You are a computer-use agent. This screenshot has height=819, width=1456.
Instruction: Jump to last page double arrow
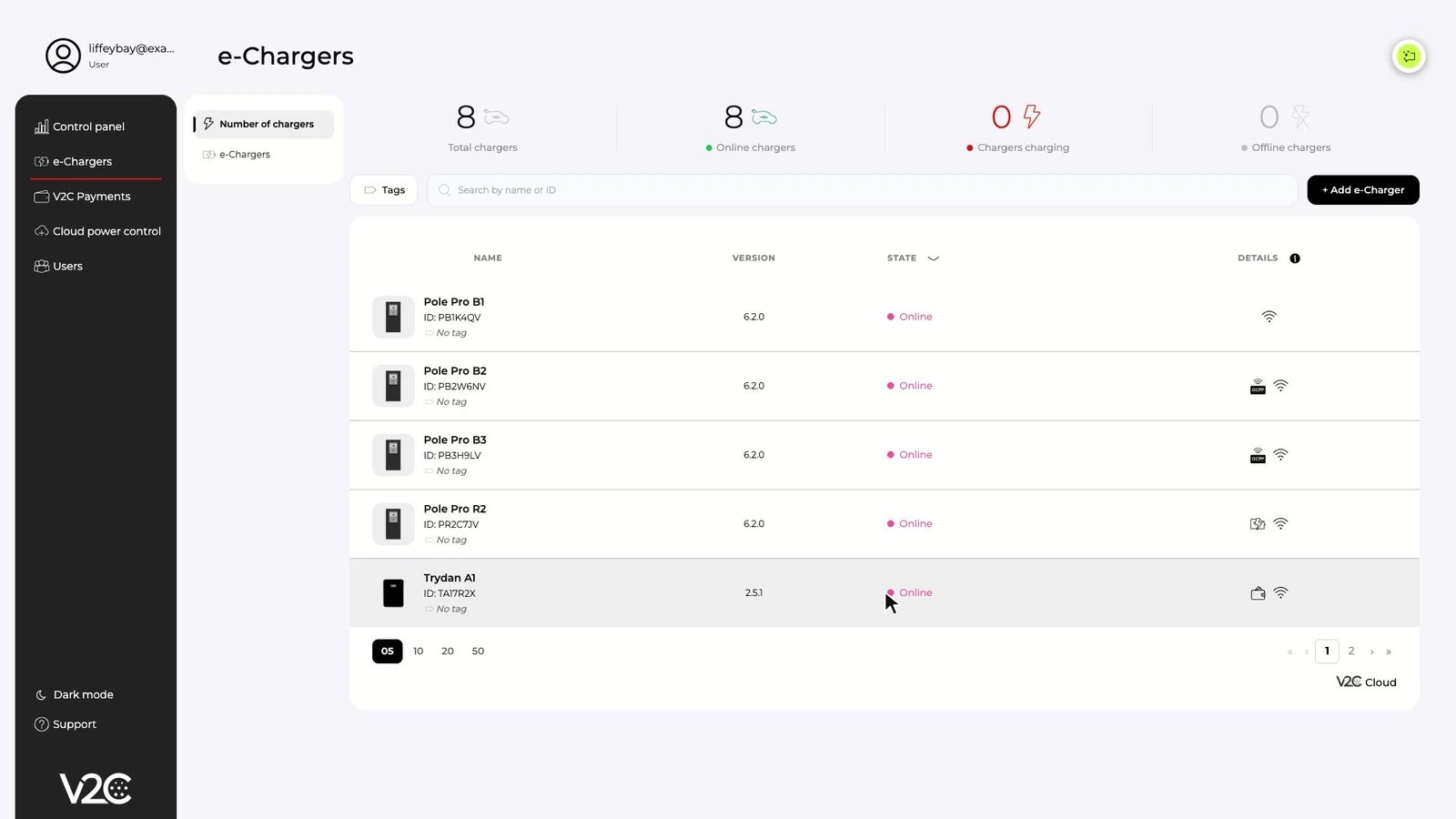[x=1389, y=652]
